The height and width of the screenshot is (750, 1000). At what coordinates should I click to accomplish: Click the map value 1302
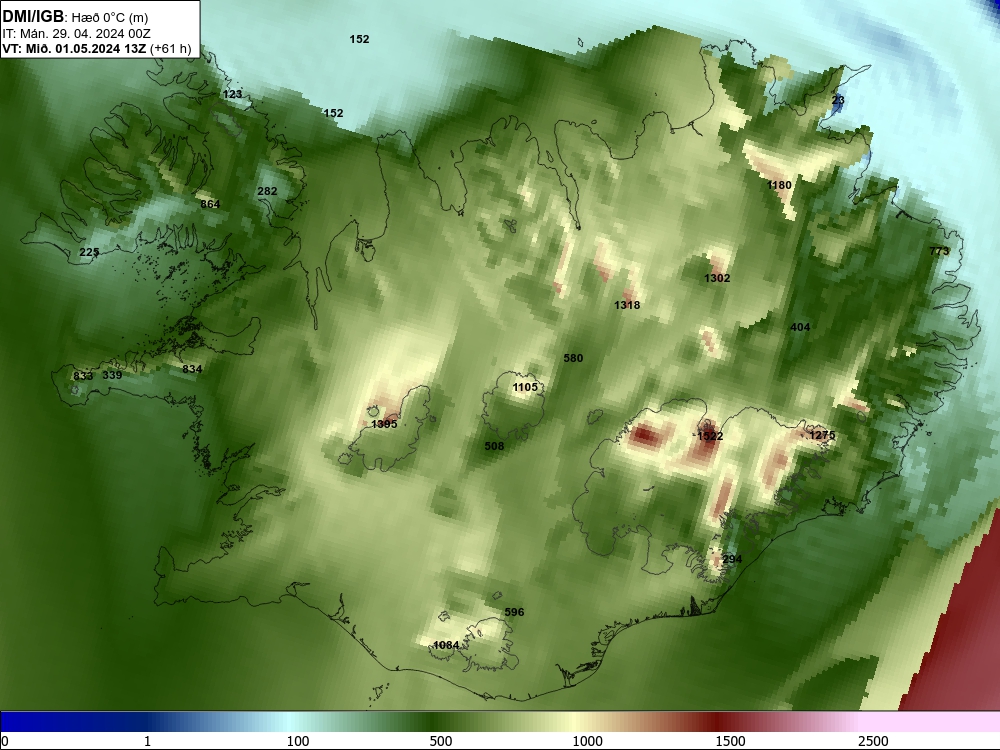click(x=717, y=278)
